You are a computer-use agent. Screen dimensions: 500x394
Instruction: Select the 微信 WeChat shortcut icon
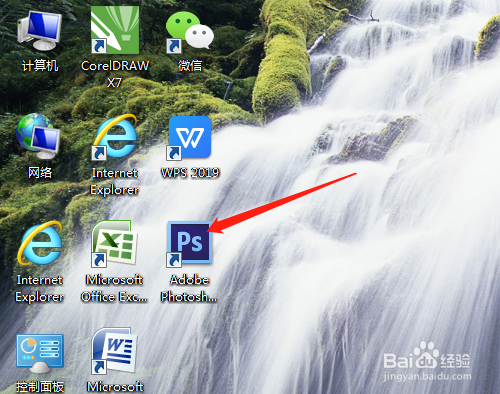coord(190,32)
